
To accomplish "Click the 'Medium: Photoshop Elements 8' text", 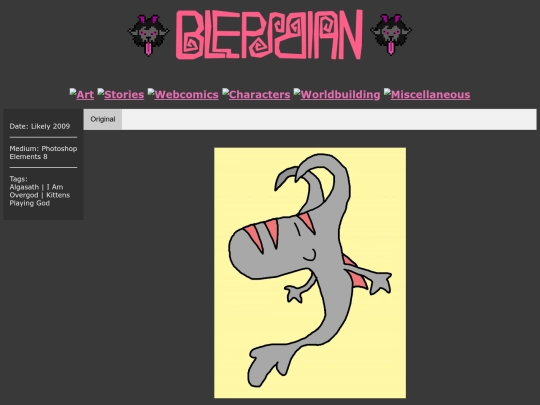I will click(43, 153).
